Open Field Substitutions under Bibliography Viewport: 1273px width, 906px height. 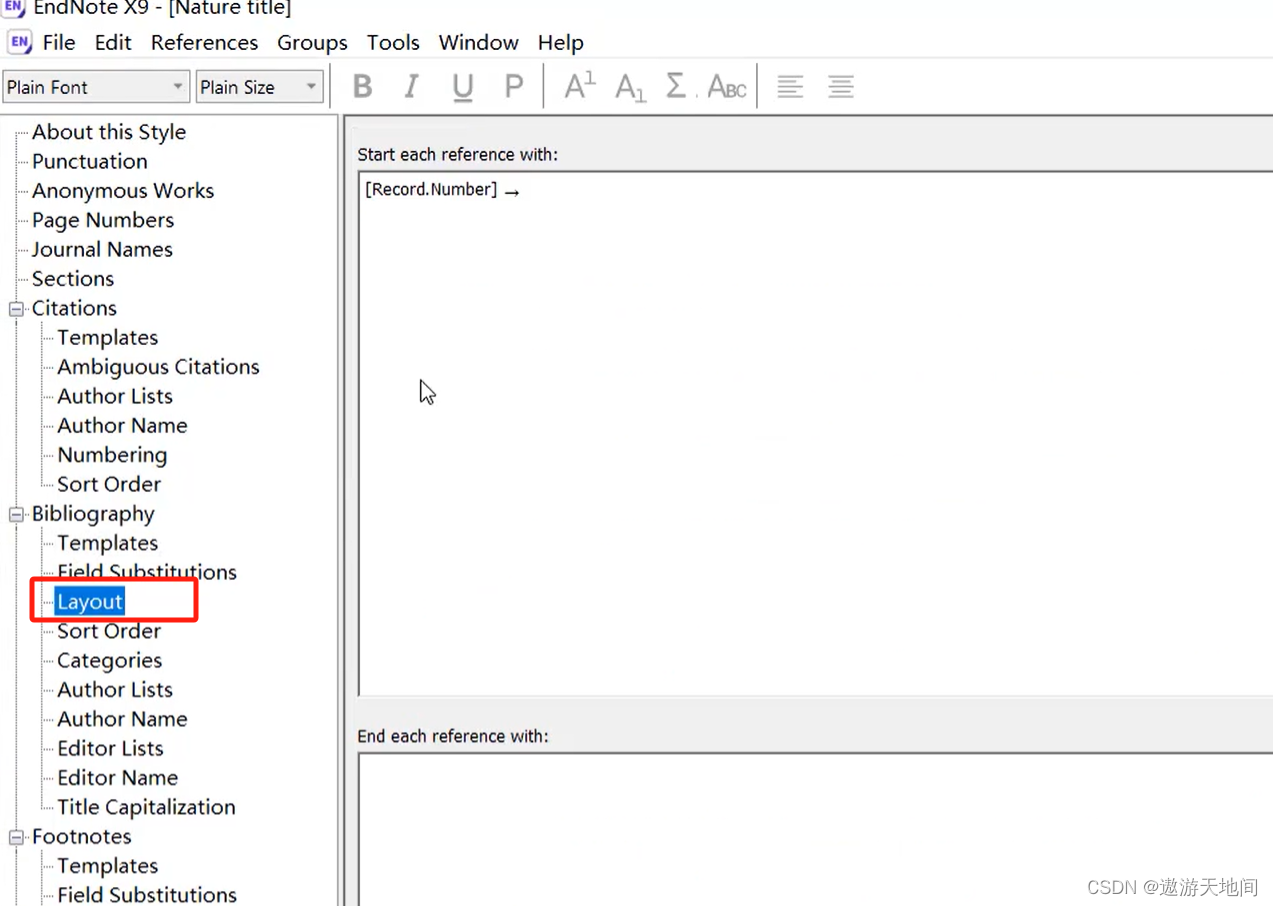coord(147,572)
